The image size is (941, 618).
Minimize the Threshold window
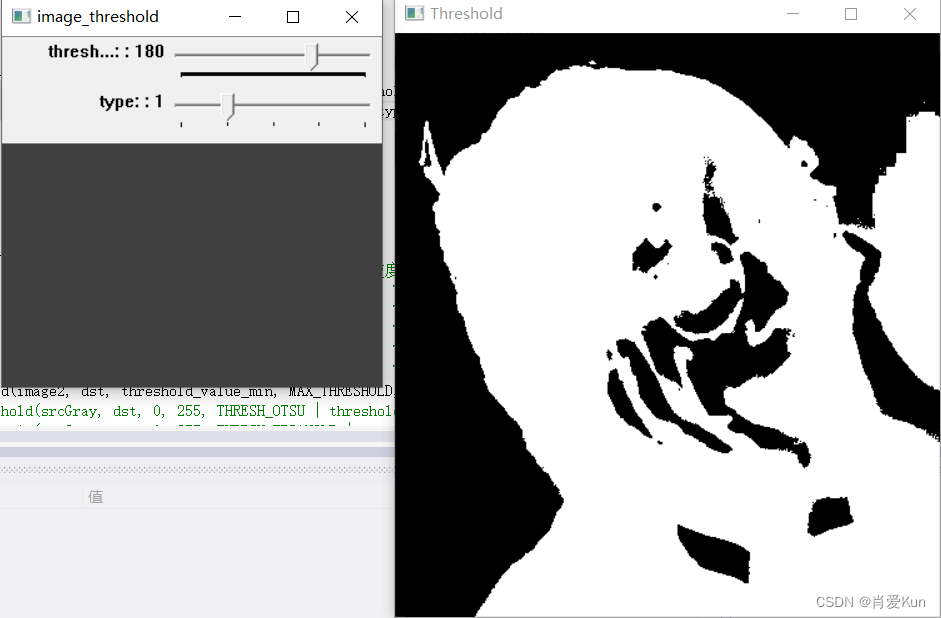pos(793,14)
